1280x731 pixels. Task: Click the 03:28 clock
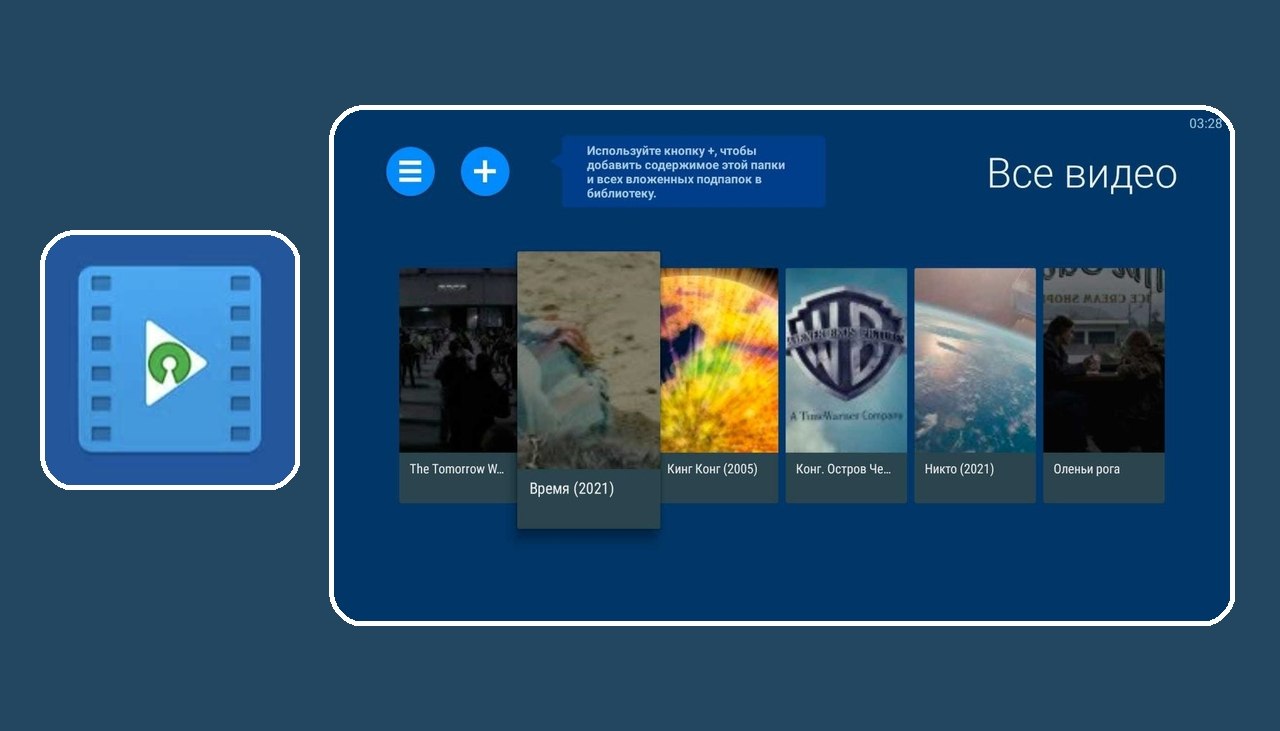[x=1205, y=124]
